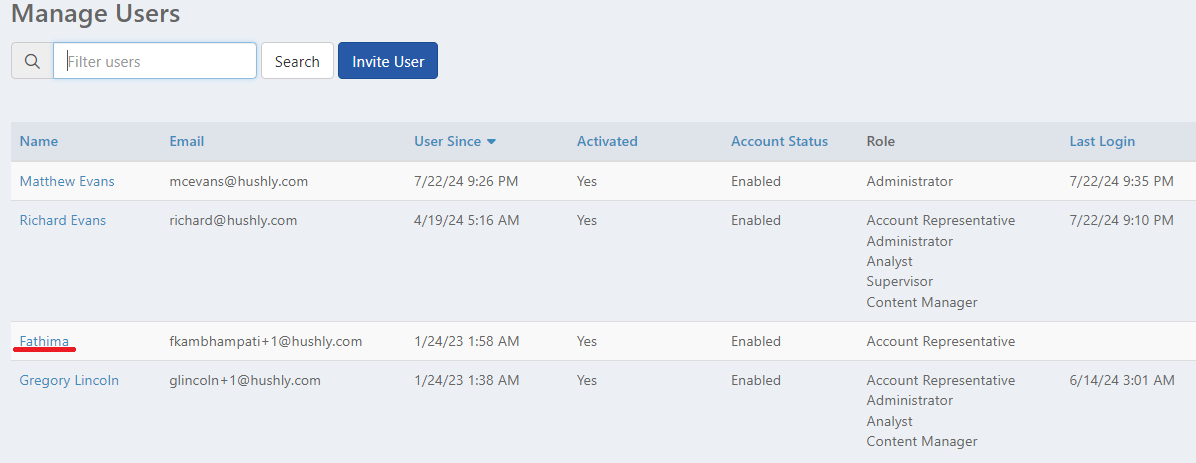Click Richard Evans' Supervisor role text
The image size is (1196, 463).
coord(899,281)
